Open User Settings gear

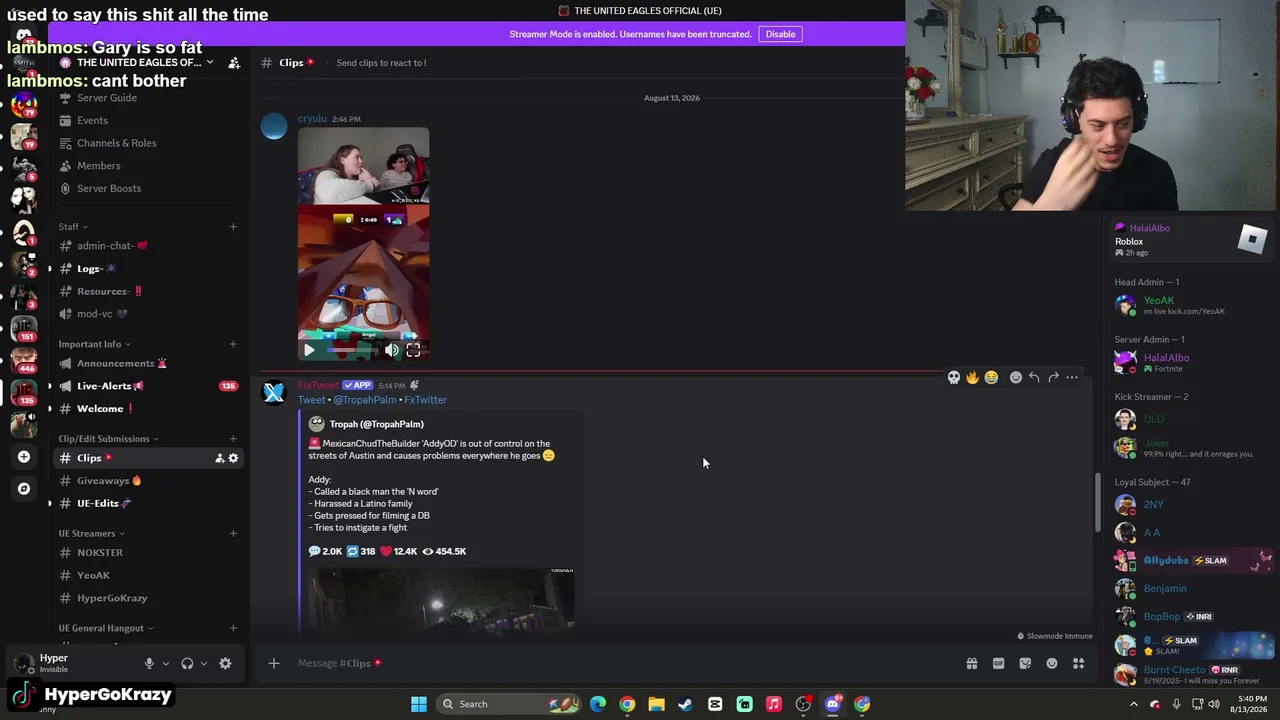click(225, 663)
